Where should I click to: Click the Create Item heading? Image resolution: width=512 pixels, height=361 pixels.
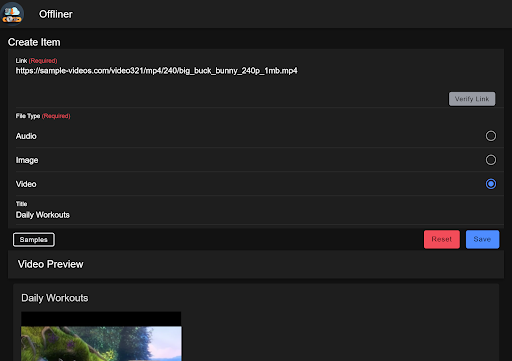(x=34, y=42)
